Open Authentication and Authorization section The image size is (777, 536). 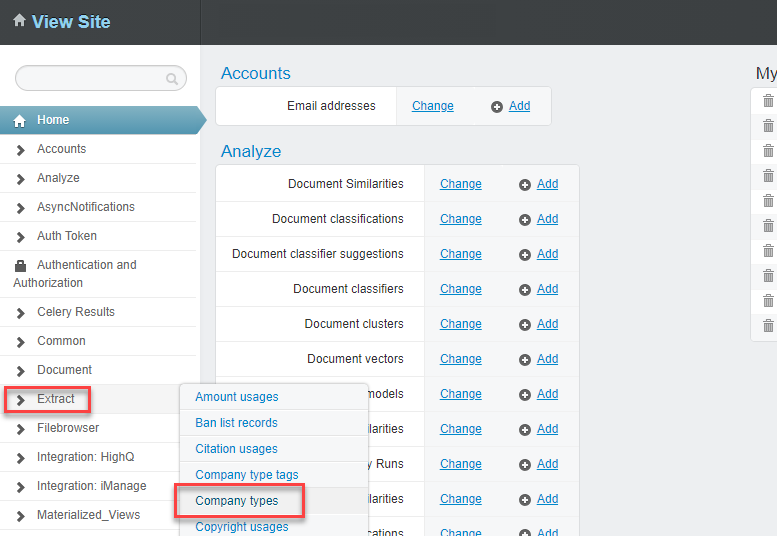[74, 274]
